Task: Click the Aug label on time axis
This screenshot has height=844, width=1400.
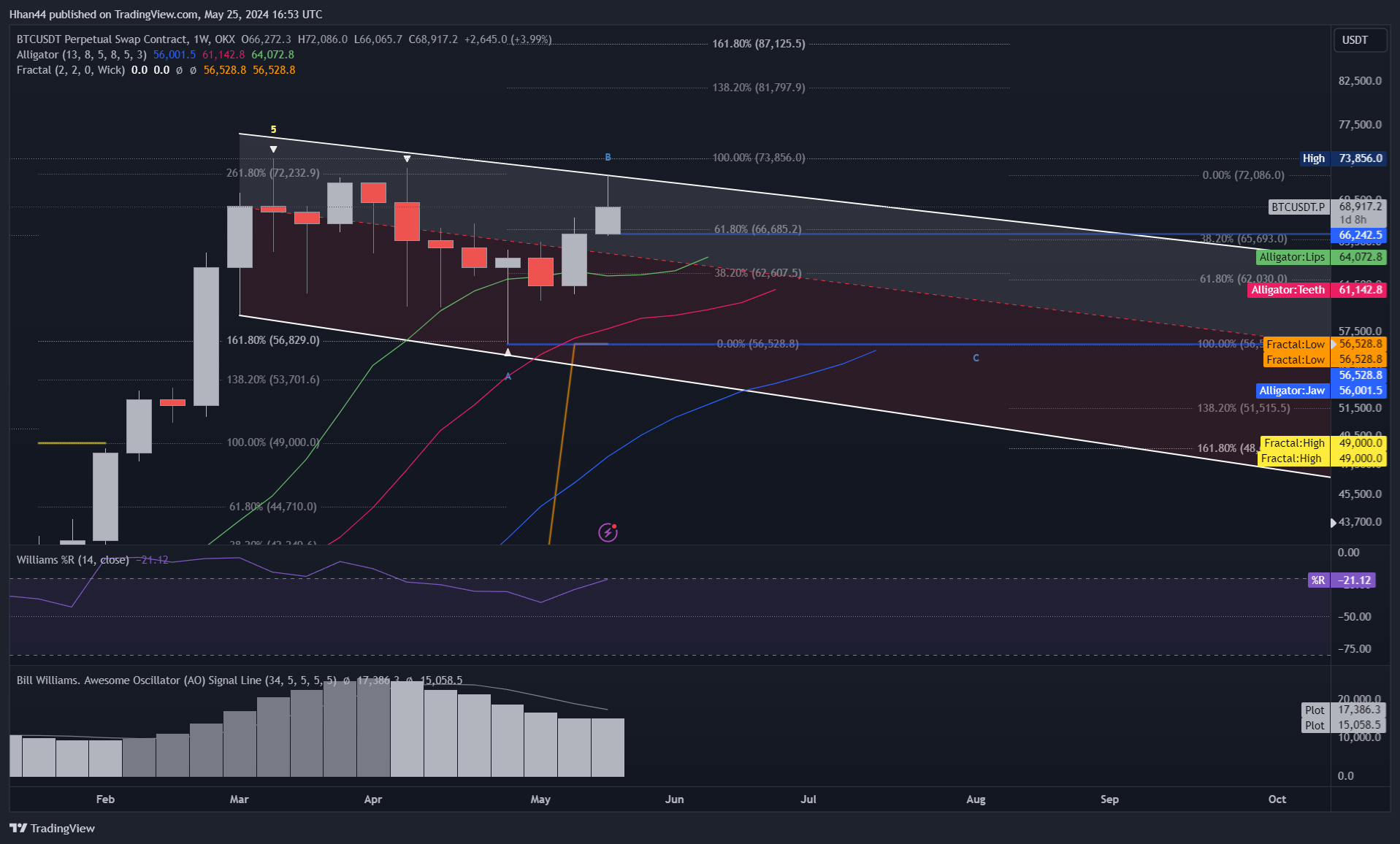Action: [976, 799]
